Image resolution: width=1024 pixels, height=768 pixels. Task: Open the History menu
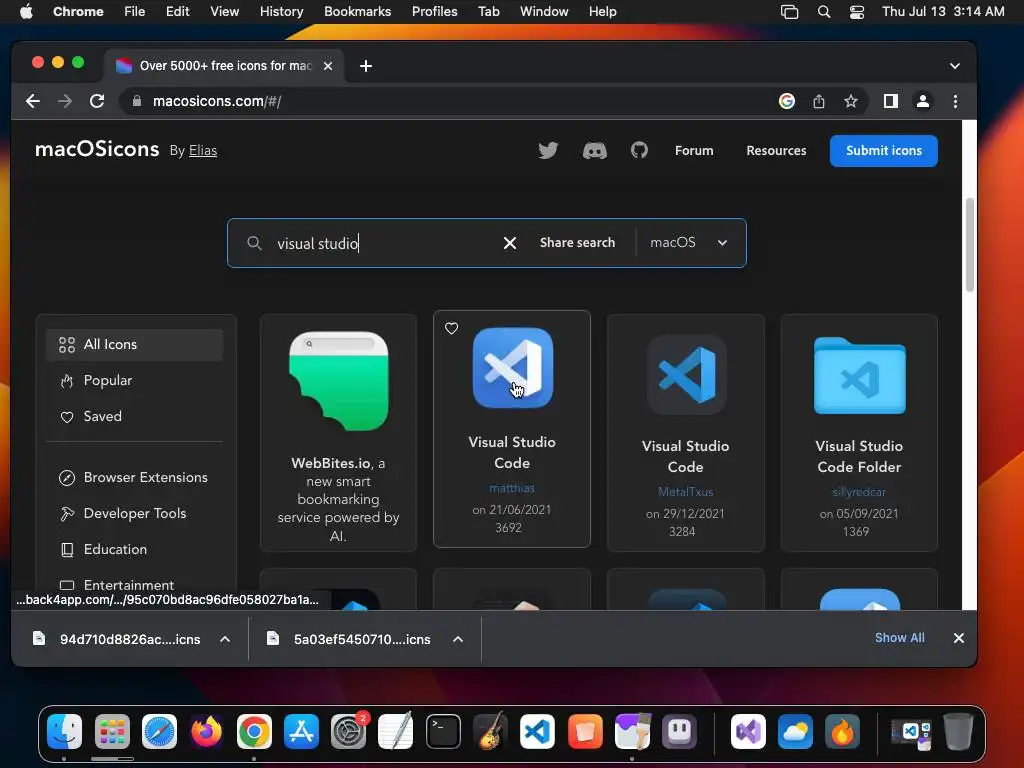click(x=281, y=12)
